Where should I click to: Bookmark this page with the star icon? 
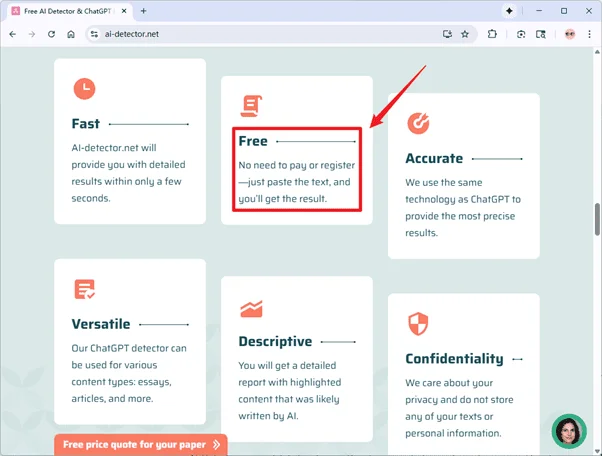click(465, 34)
